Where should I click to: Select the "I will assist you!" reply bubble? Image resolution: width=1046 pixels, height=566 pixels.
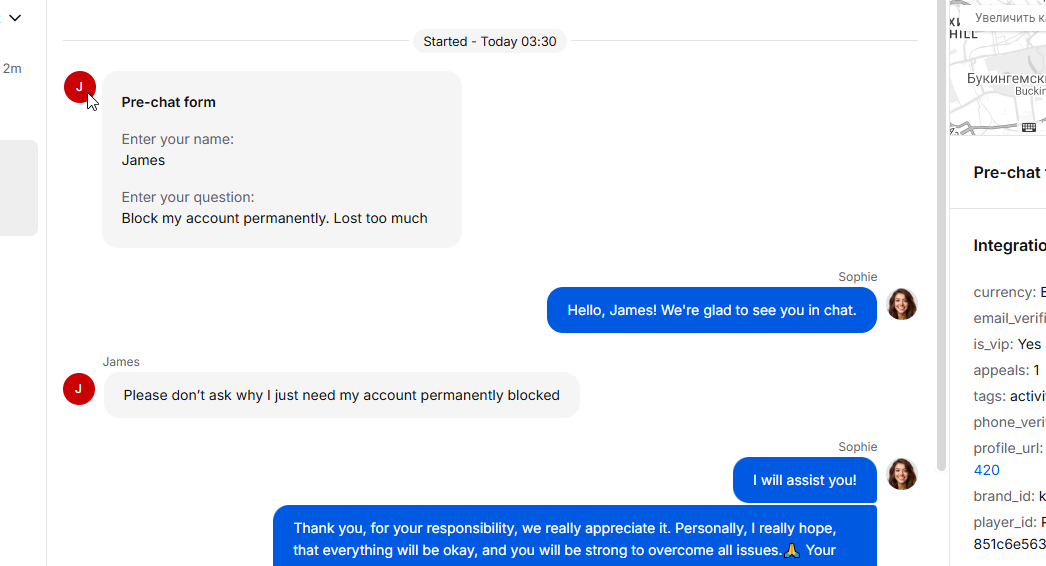point(804,480)
